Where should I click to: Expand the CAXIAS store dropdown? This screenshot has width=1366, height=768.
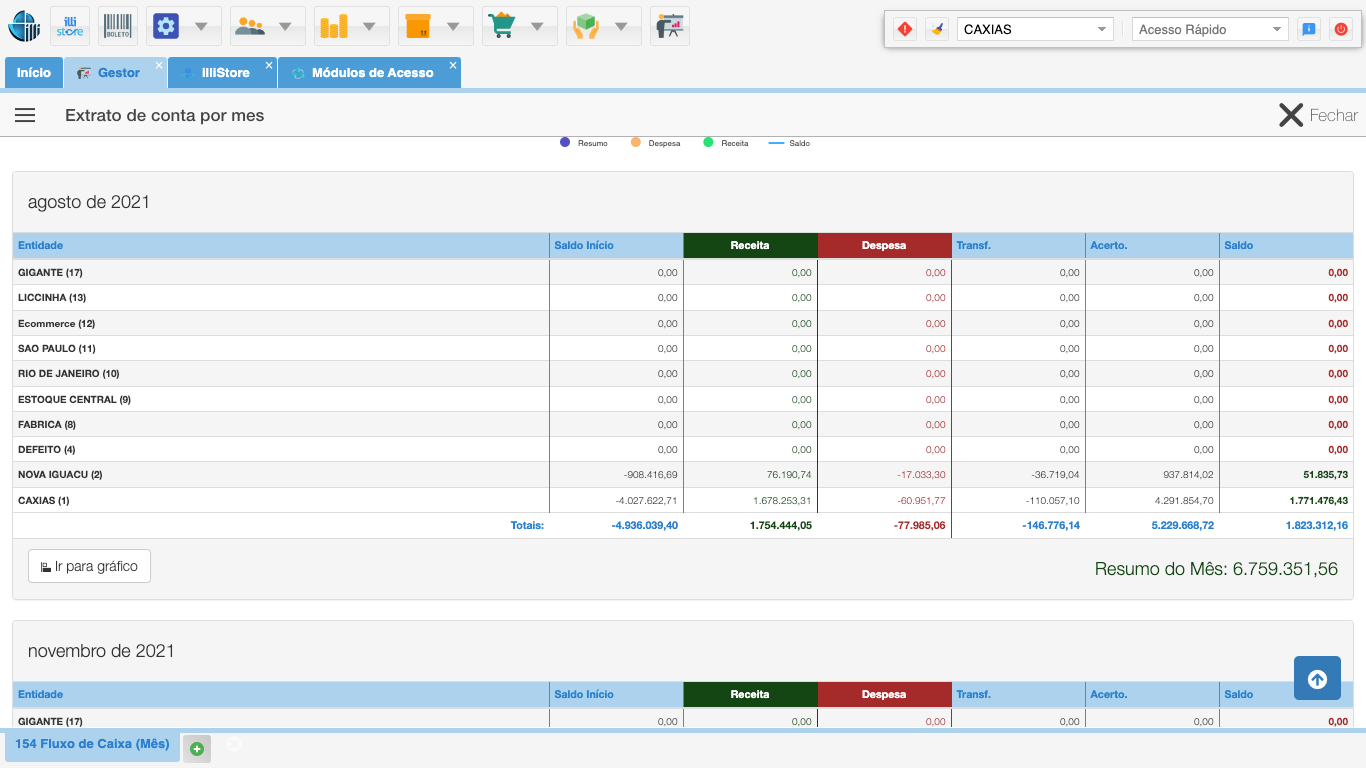[1035, 29]
